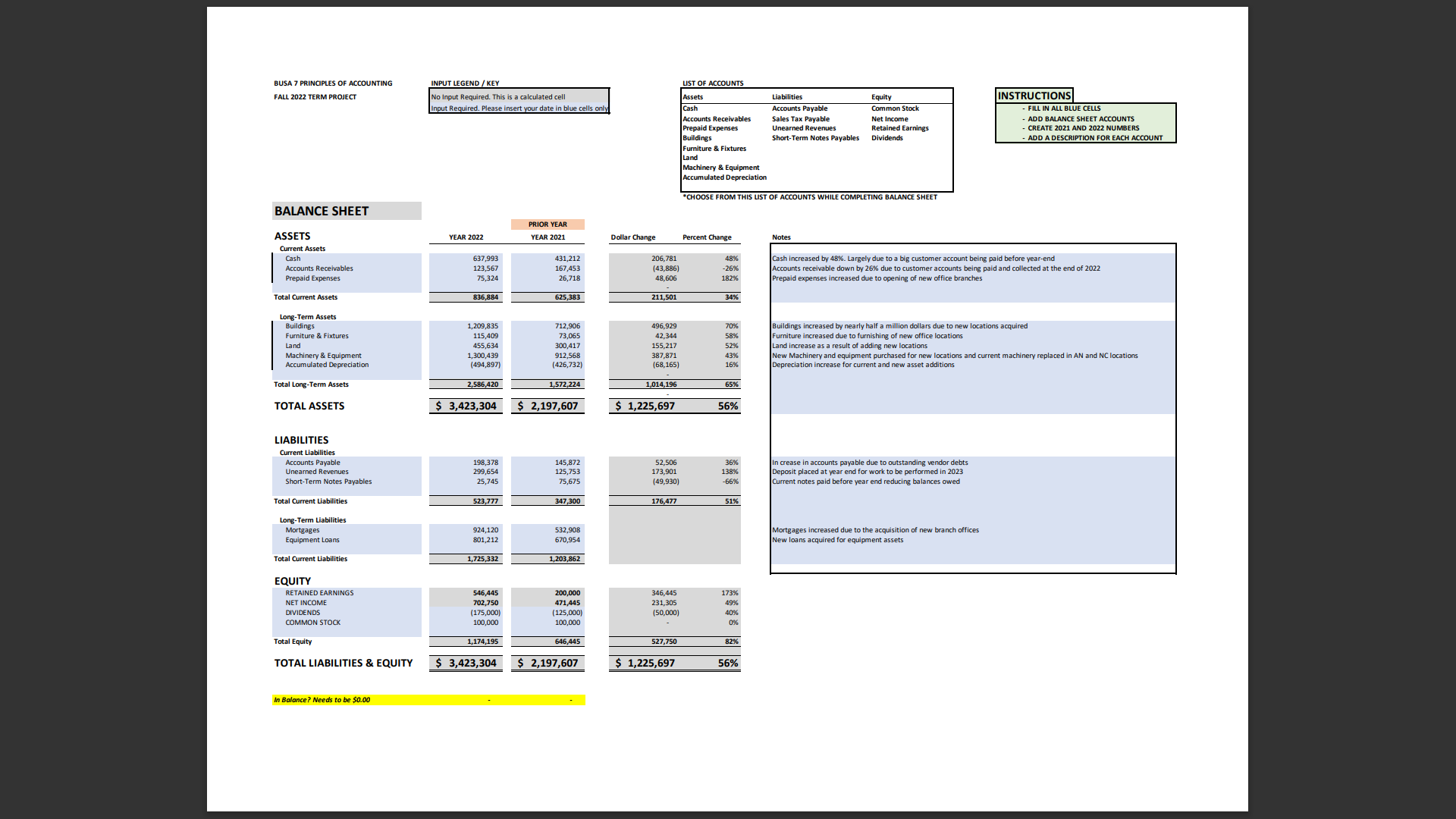Select the Percent Change column header
Screen dimensions: 1456x819
707,237
